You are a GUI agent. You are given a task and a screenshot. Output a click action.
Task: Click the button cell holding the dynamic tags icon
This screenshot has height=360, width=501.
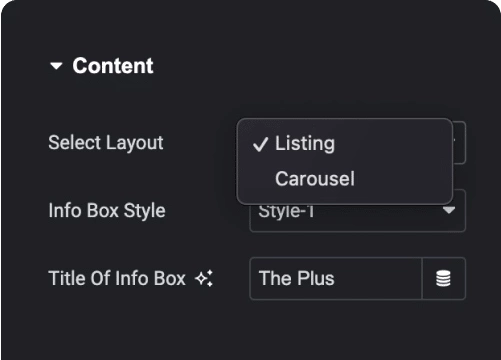[444, 278]
